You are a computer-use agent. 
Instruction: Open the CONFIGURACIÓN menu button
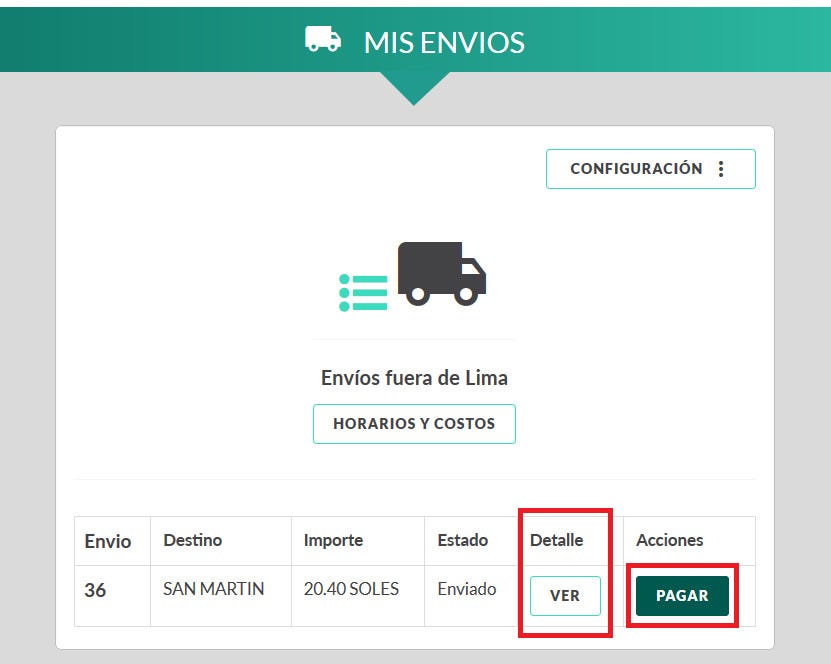pos(650,169)
